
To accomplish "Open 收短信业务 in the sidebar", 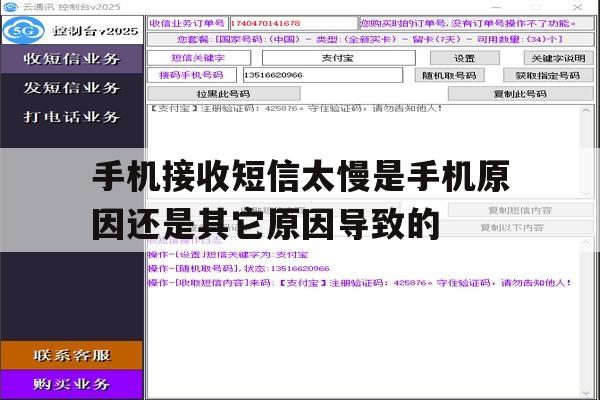I will [72, 59].
